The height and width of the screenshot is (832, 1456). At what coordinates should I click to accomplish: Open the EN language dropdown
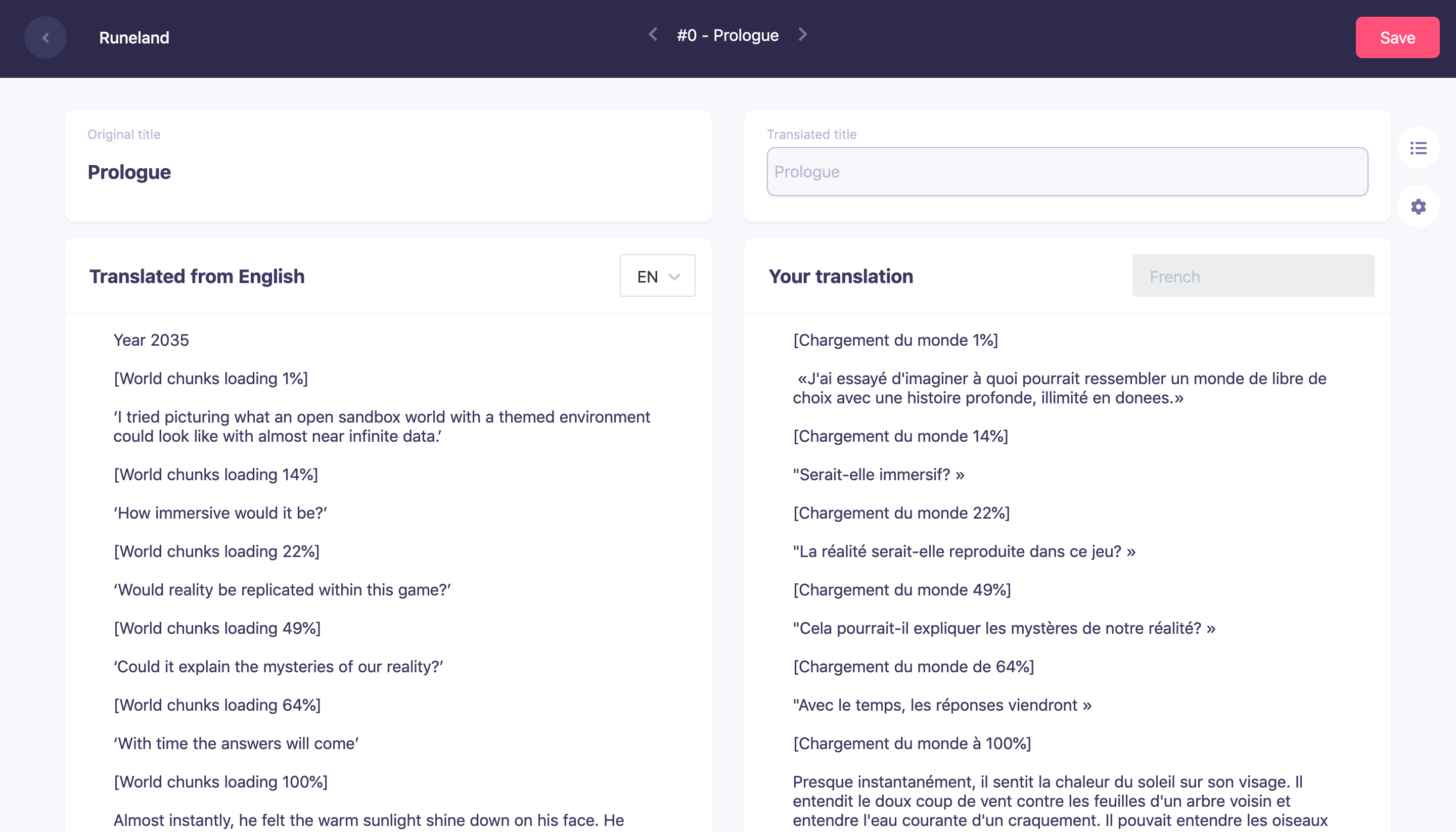(657, 276)
